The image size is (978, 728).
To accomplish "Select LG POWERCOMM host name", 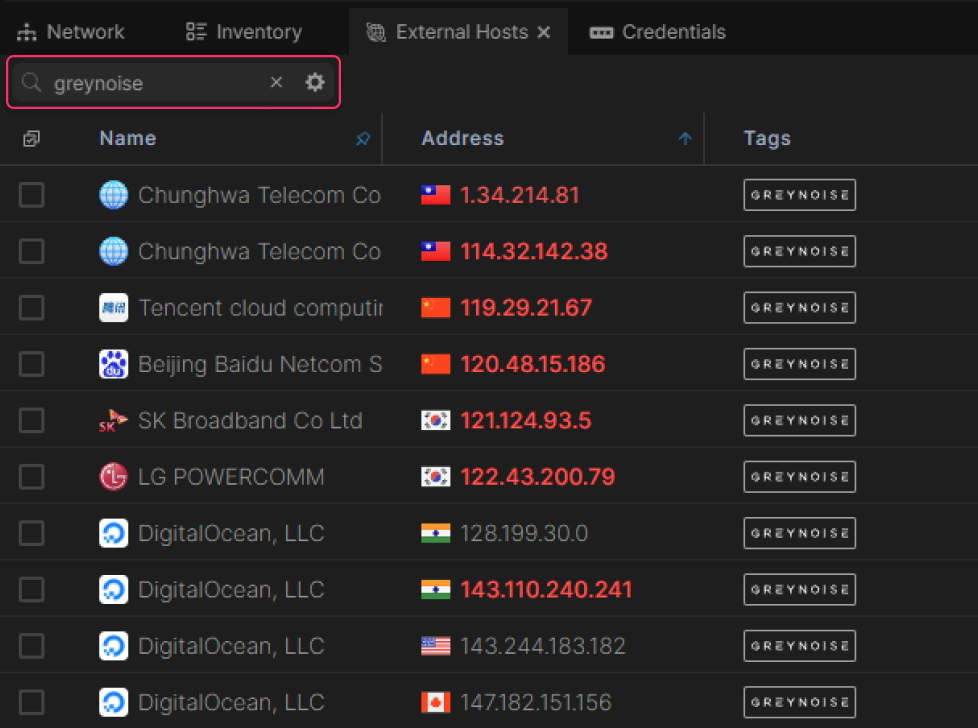I will tap(231, 477).
